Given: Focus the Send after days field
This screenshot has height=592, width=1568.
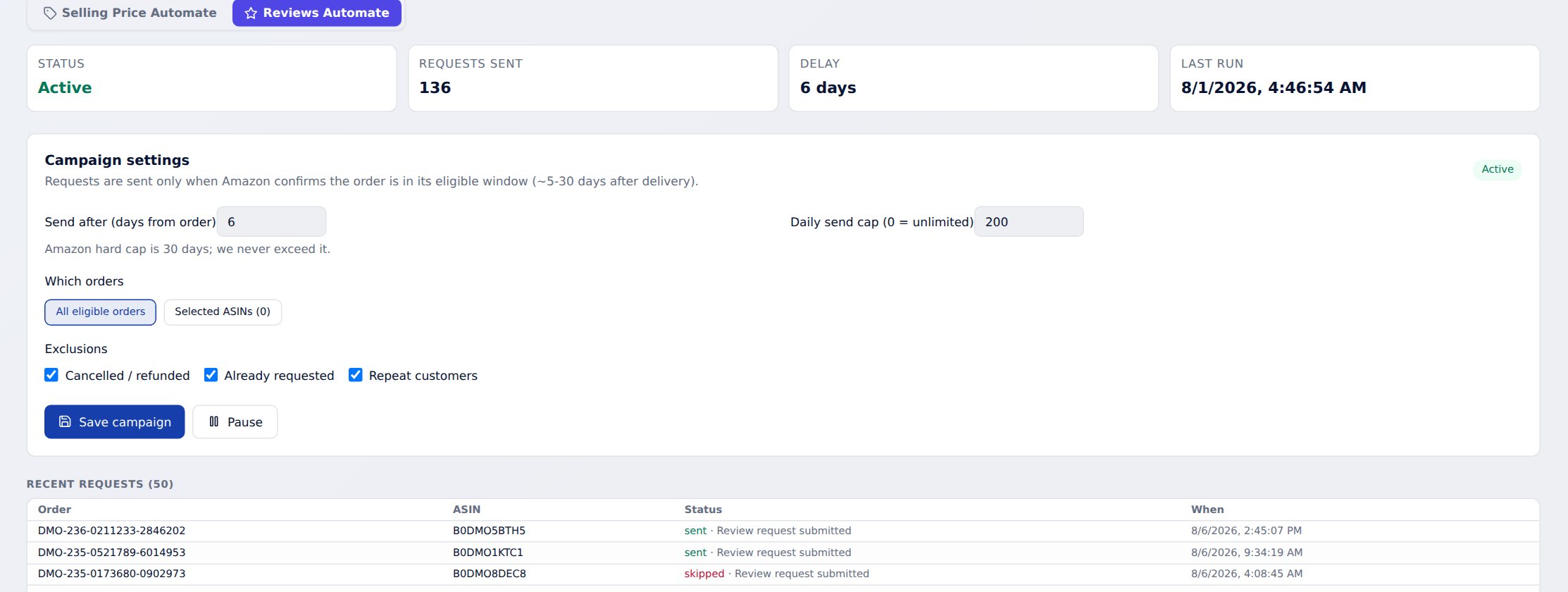Looking at the screenshot, I should coord(271,221).
